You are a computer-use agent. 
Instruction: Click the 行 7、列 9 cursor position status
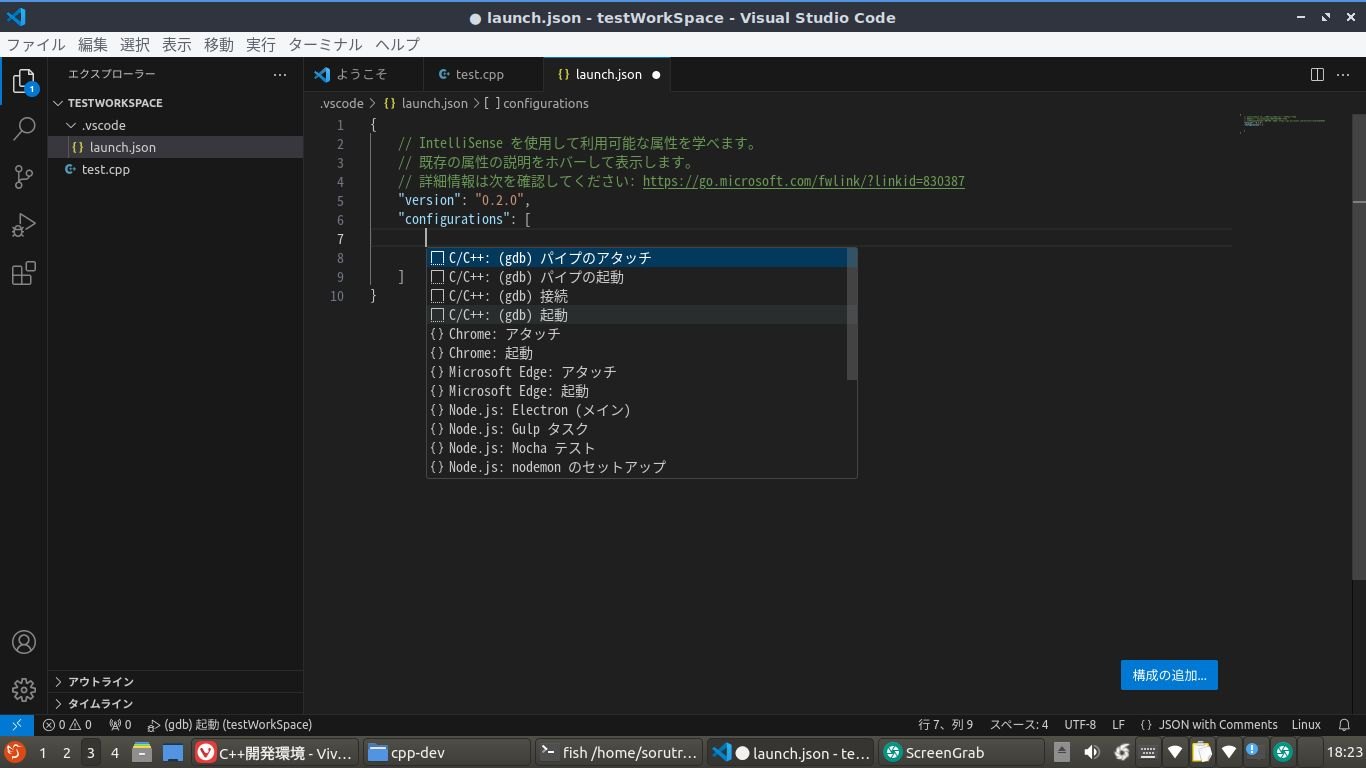point(945,725)
